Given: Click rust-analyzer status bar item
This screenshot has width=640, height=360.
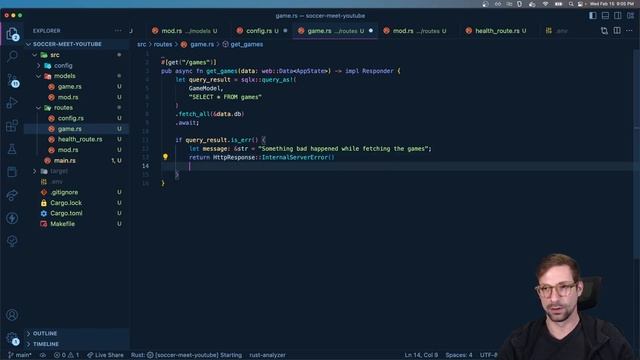Looking at the screenshot, I should pyautogui.click(x=267, y=355).
